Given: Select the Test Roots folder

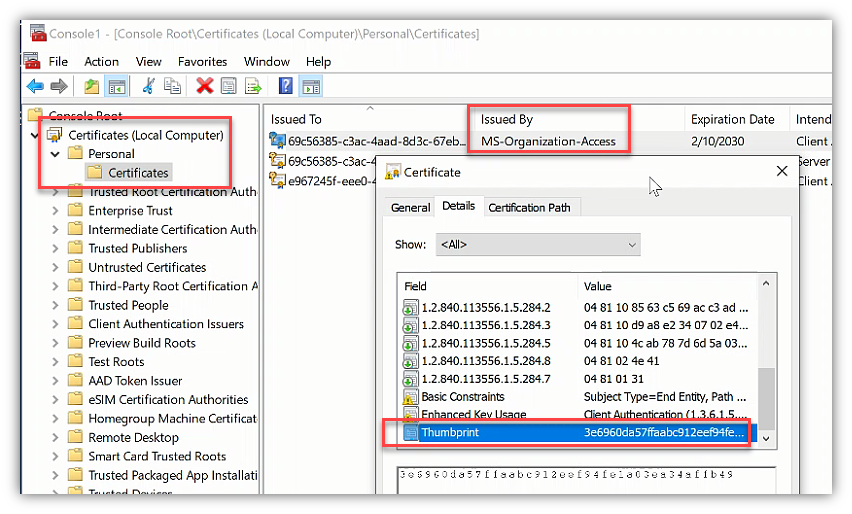Looking at the screenshot, I should point(116,362).
